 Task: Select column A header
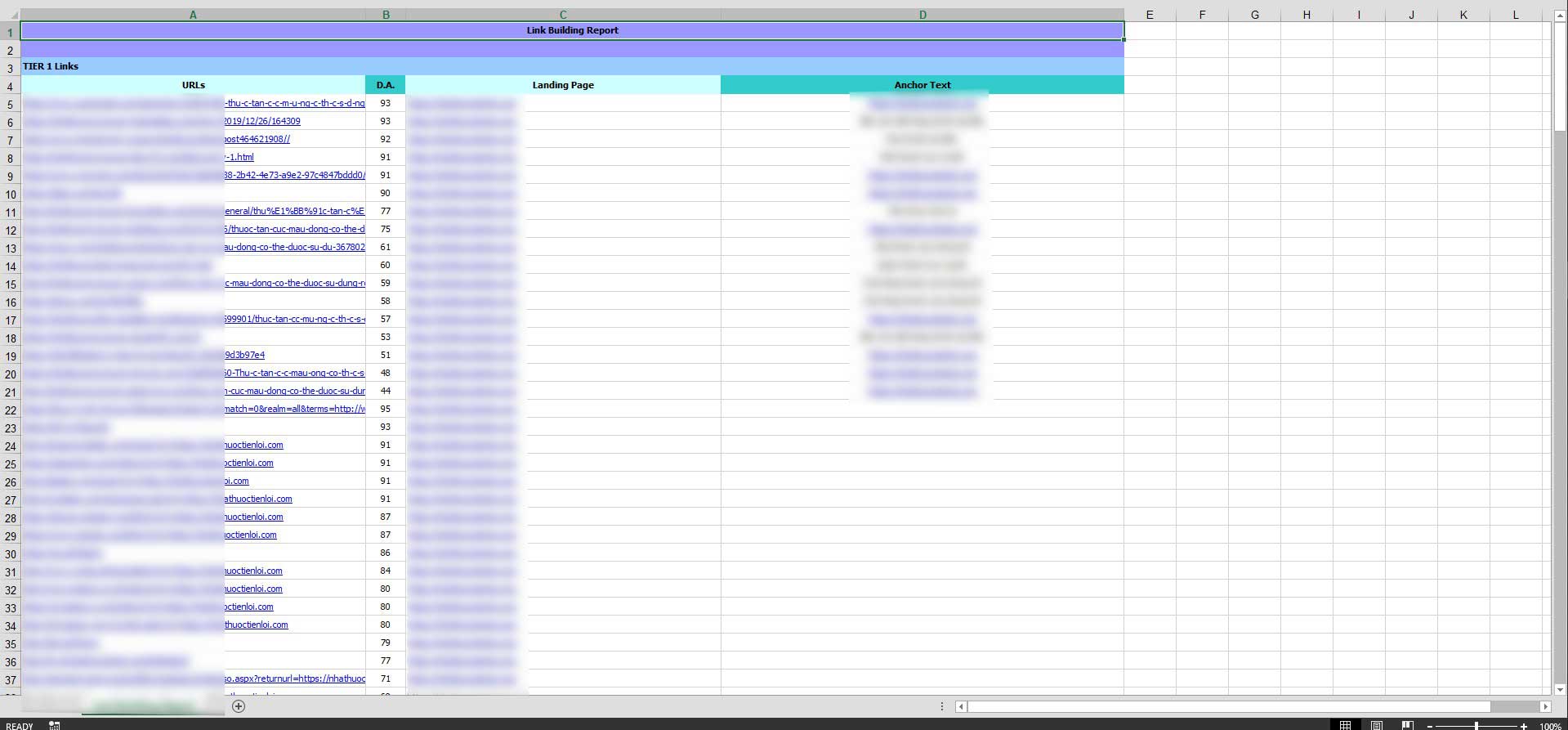[193, 15]
